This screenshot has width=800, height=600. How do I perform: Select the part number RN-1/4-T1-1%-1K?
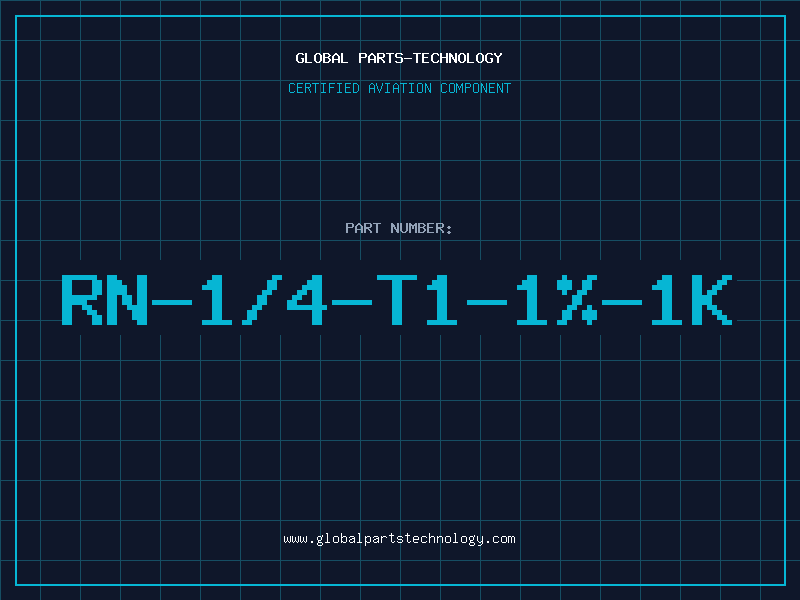397,300
